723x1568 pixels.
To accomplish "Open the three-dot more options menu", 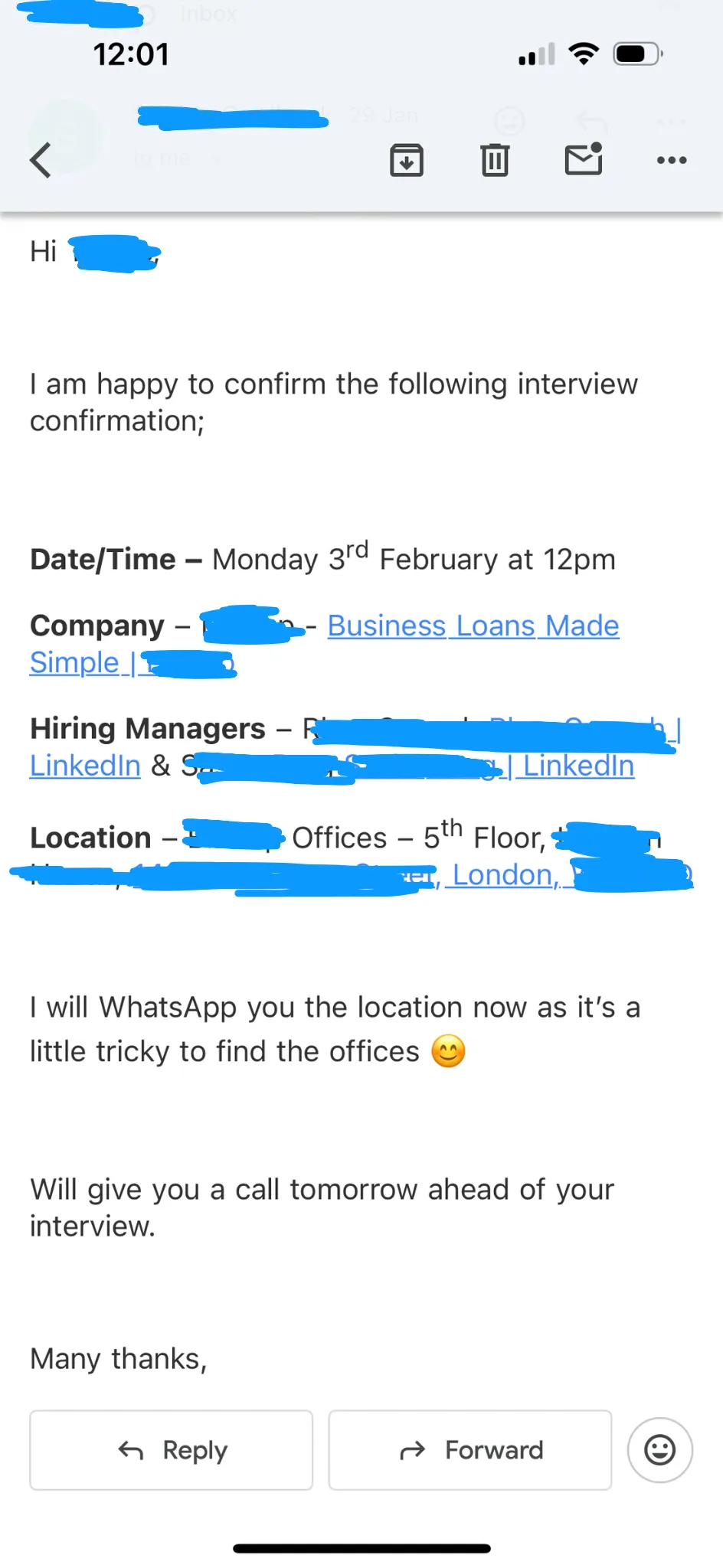I will click(672, 160).
